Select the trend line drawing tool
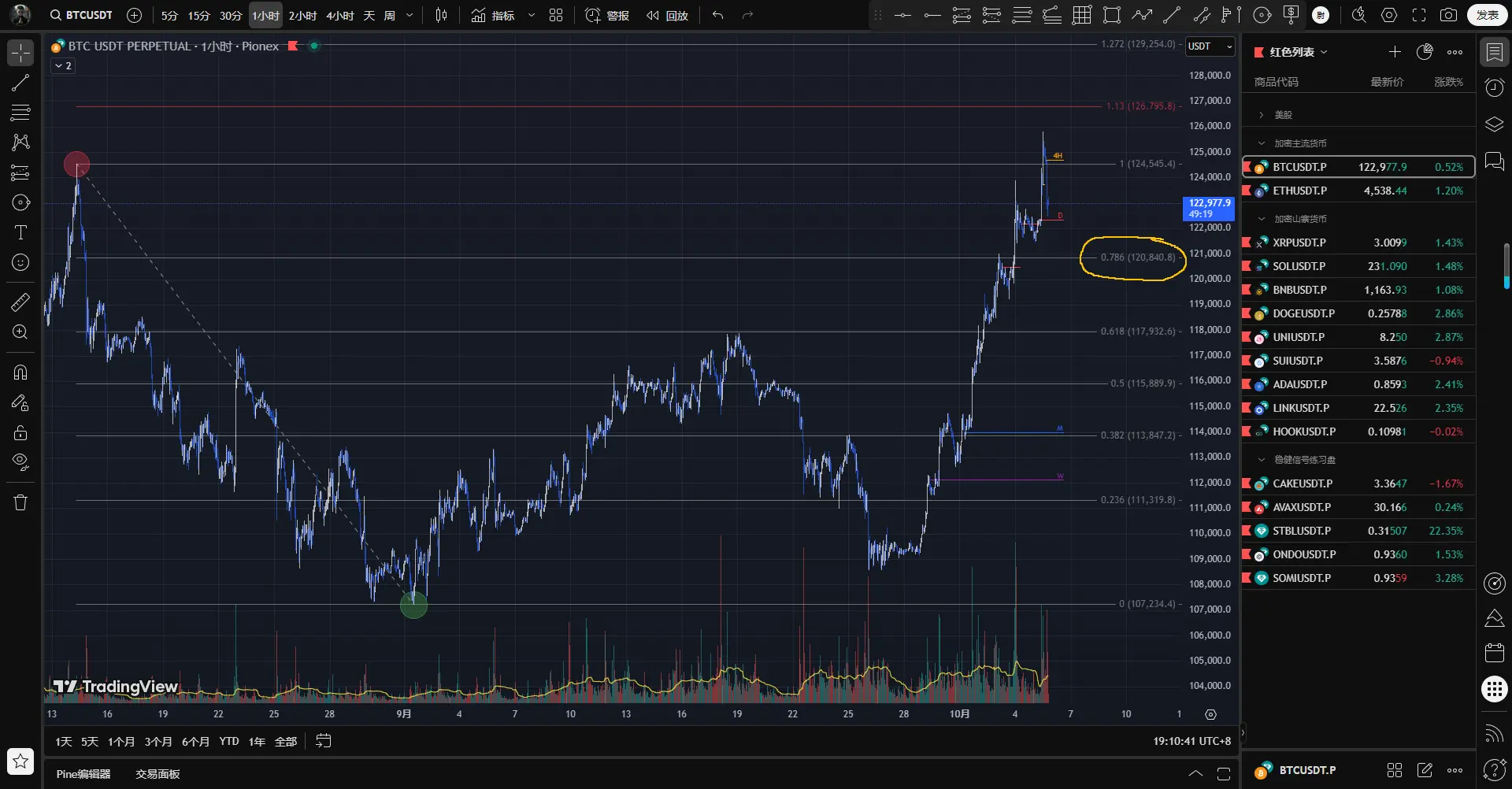 [20, 83]
